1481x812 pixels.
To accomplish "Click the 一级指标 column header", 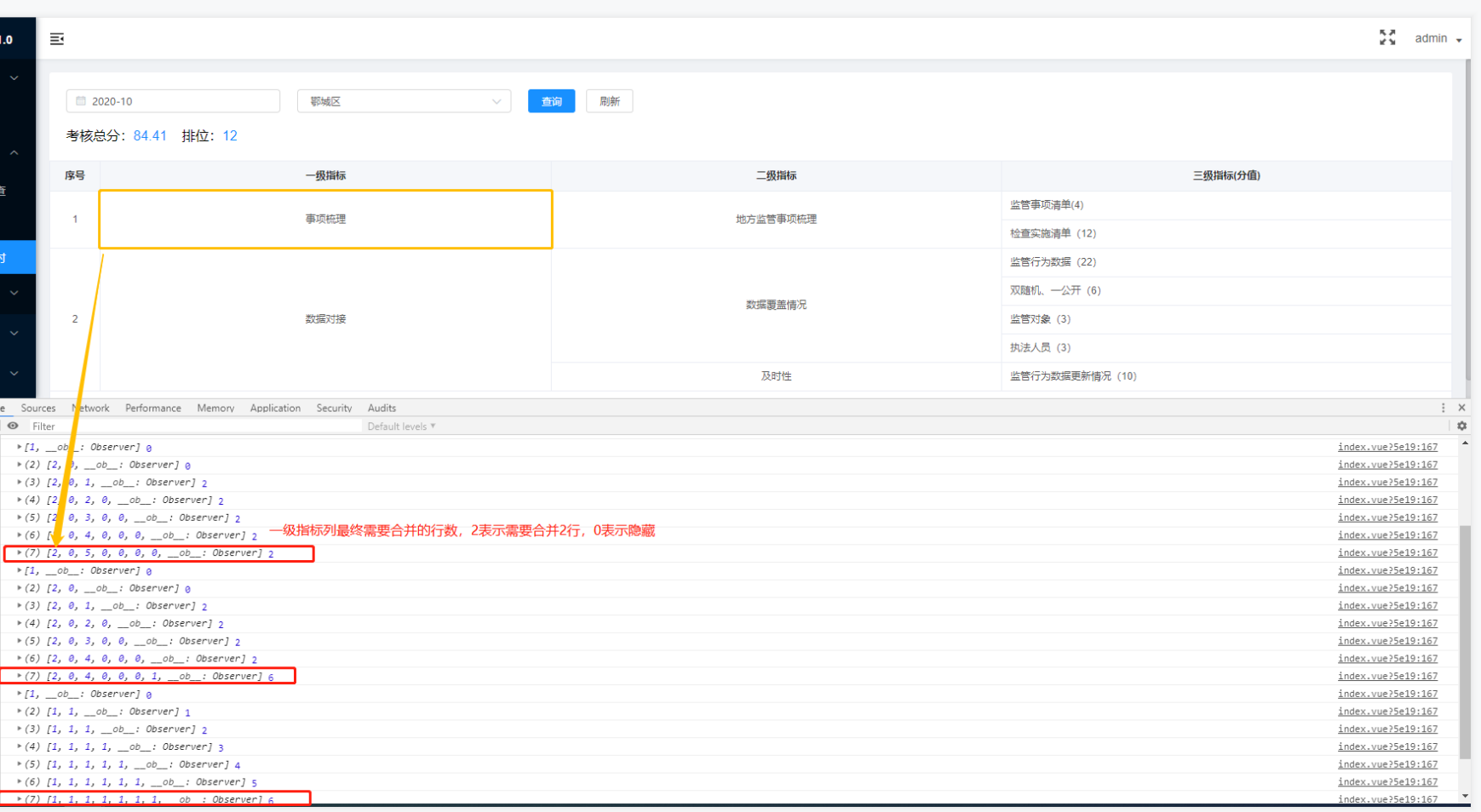I will coord(325,175).
